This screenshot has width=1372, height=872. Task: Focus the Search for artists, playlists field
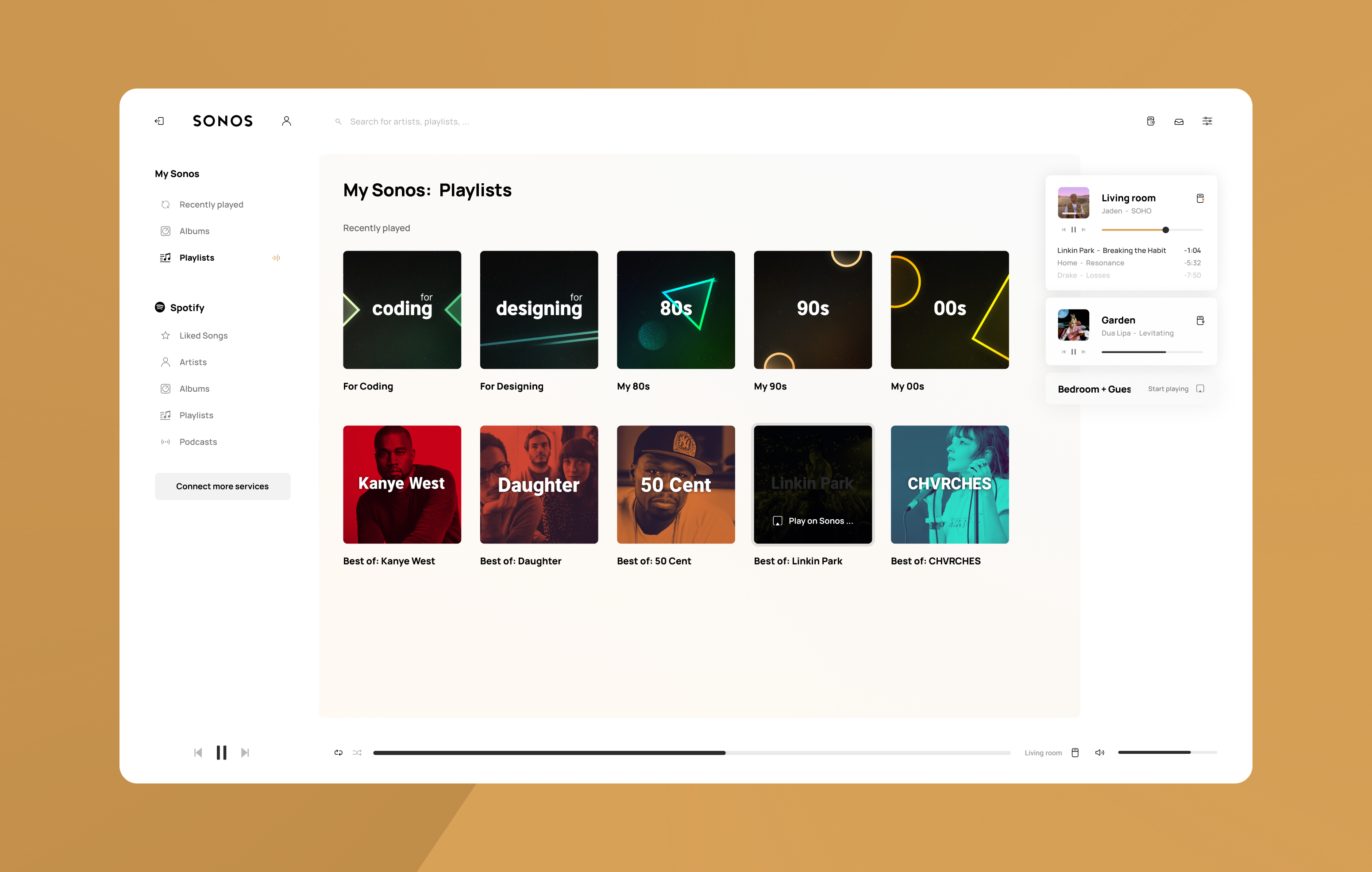(x=409, y=121)
